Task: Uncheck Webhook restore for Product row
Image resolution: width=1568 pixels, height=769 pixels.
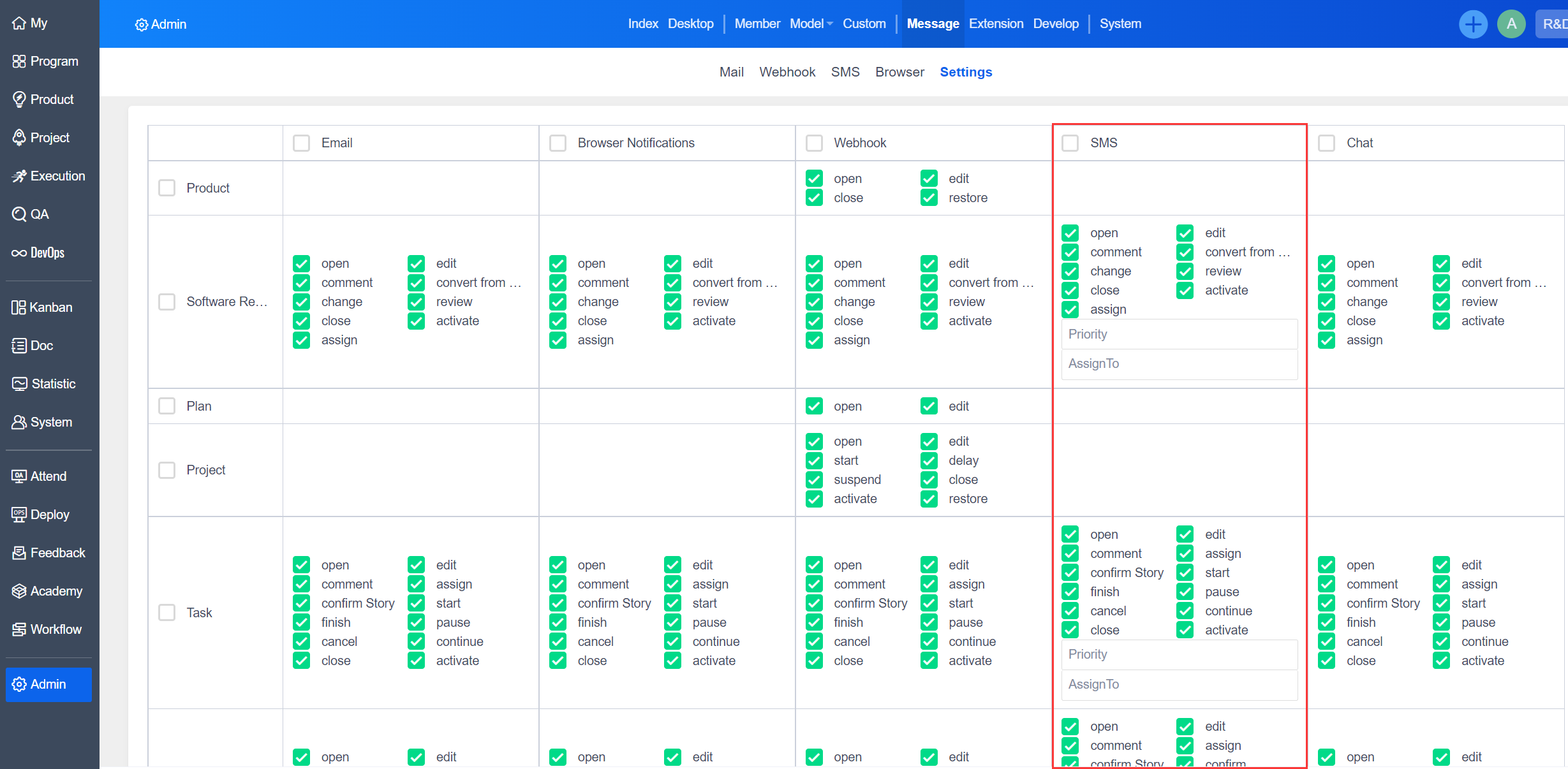Action: (929, 198)
